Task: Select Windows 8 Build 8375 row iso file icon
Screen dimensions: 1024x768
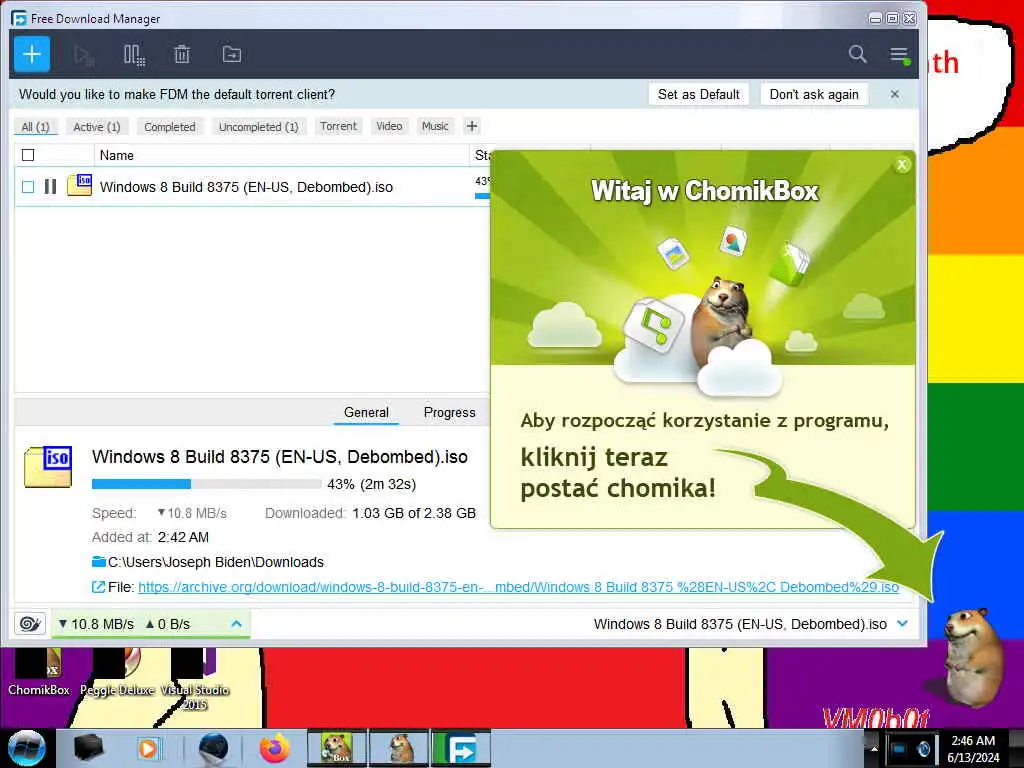Action: click(x=80, y=185)
